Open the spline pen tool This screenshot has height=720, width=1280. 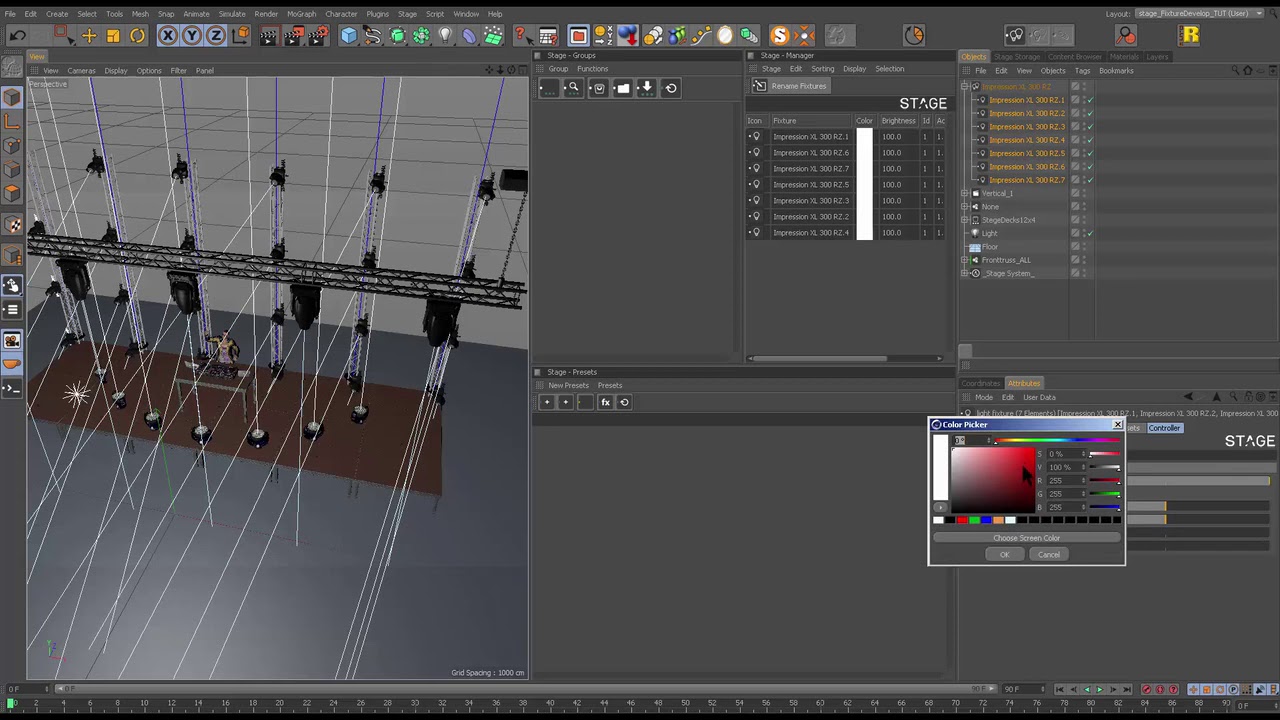click(372, 36)
